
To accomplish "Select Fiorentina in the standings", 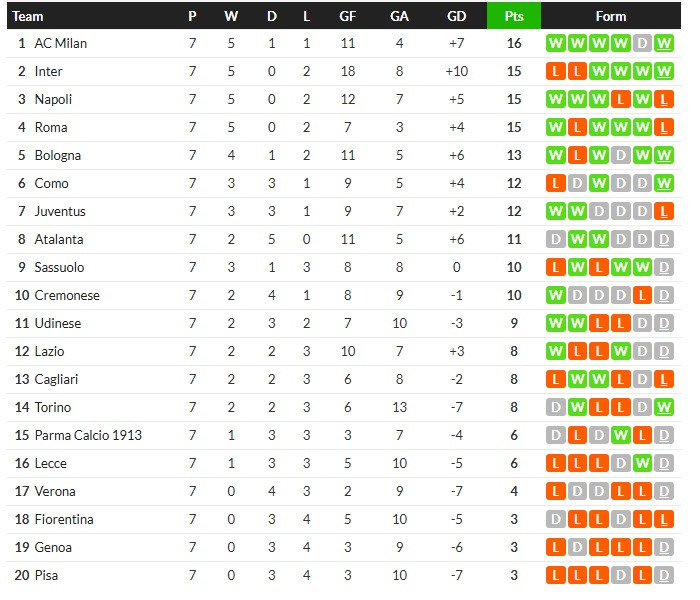I will tap(64, 520).
